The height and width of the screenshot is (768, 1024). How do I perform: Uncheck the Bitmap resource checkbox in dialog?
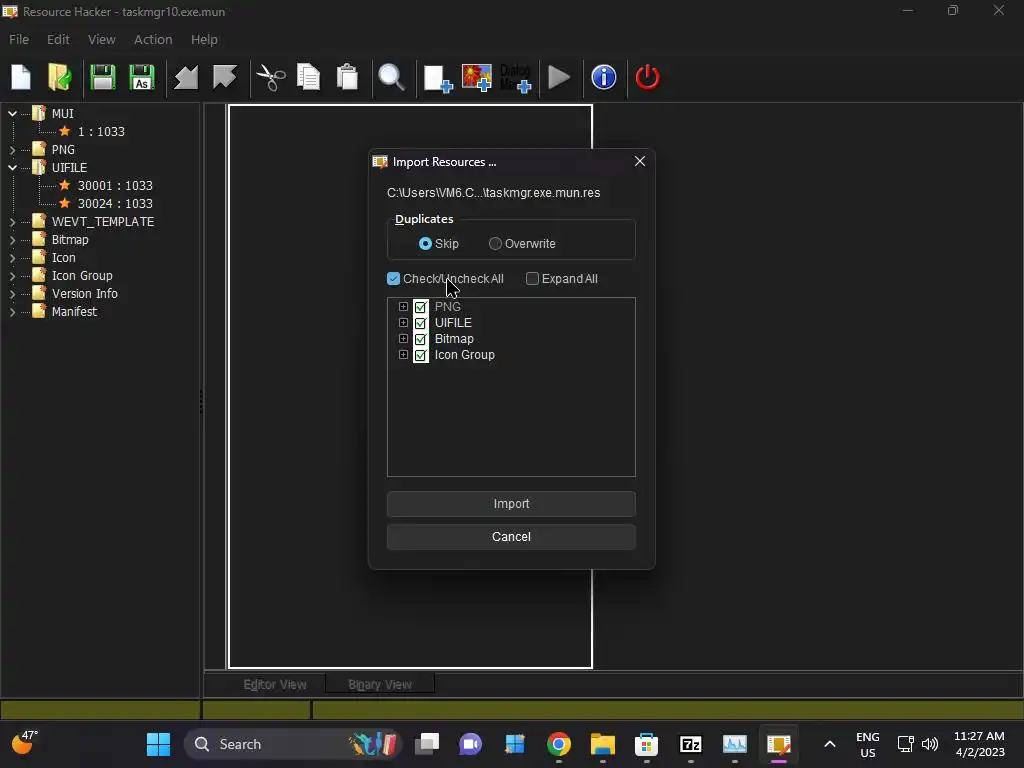click(421, 339)
